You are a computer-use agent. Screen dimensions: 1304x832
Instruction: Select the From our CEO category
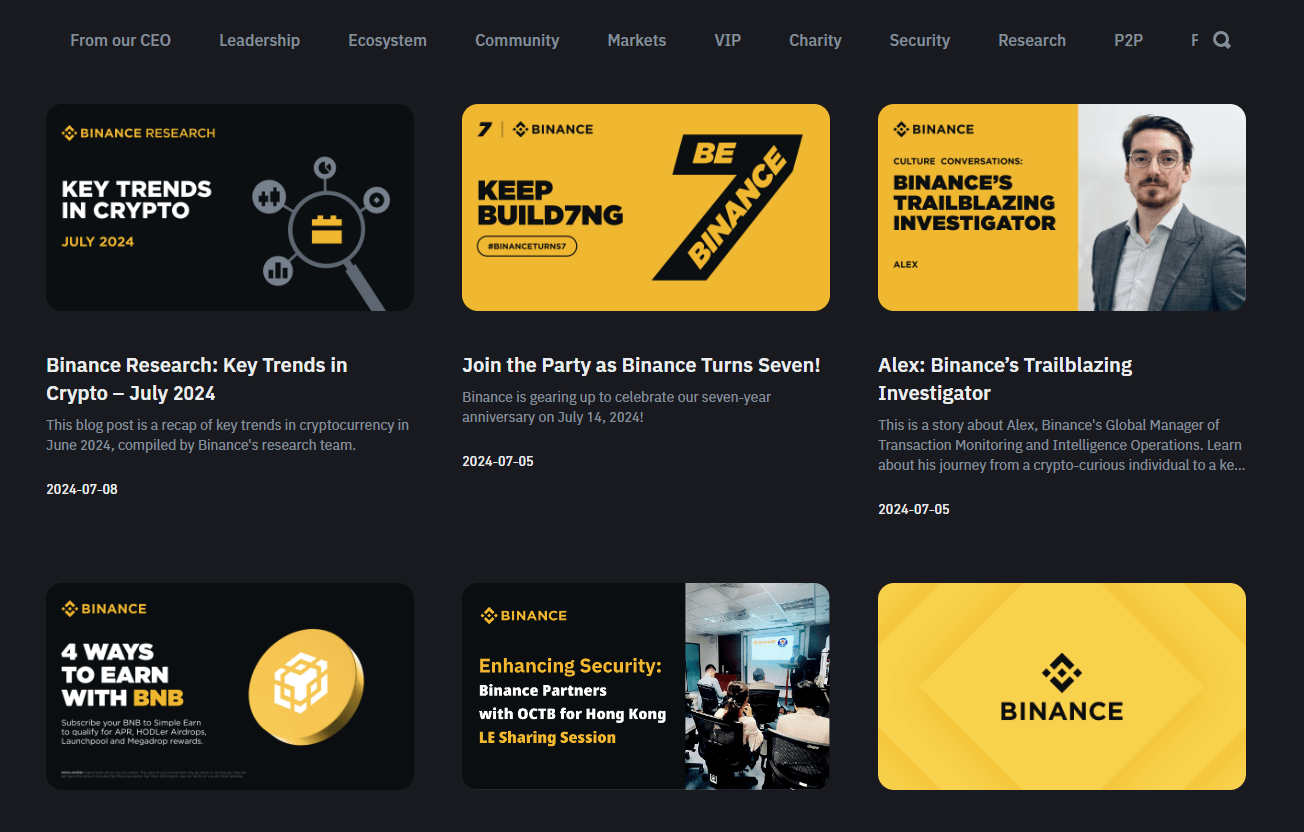point(120,40)
